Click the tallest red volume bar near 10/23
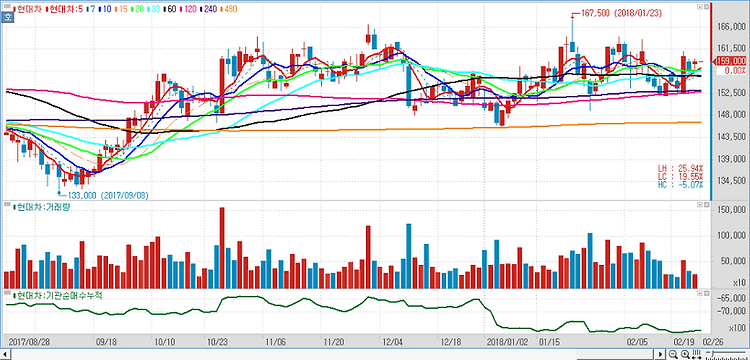750x360 pixels. click(221, 248)
